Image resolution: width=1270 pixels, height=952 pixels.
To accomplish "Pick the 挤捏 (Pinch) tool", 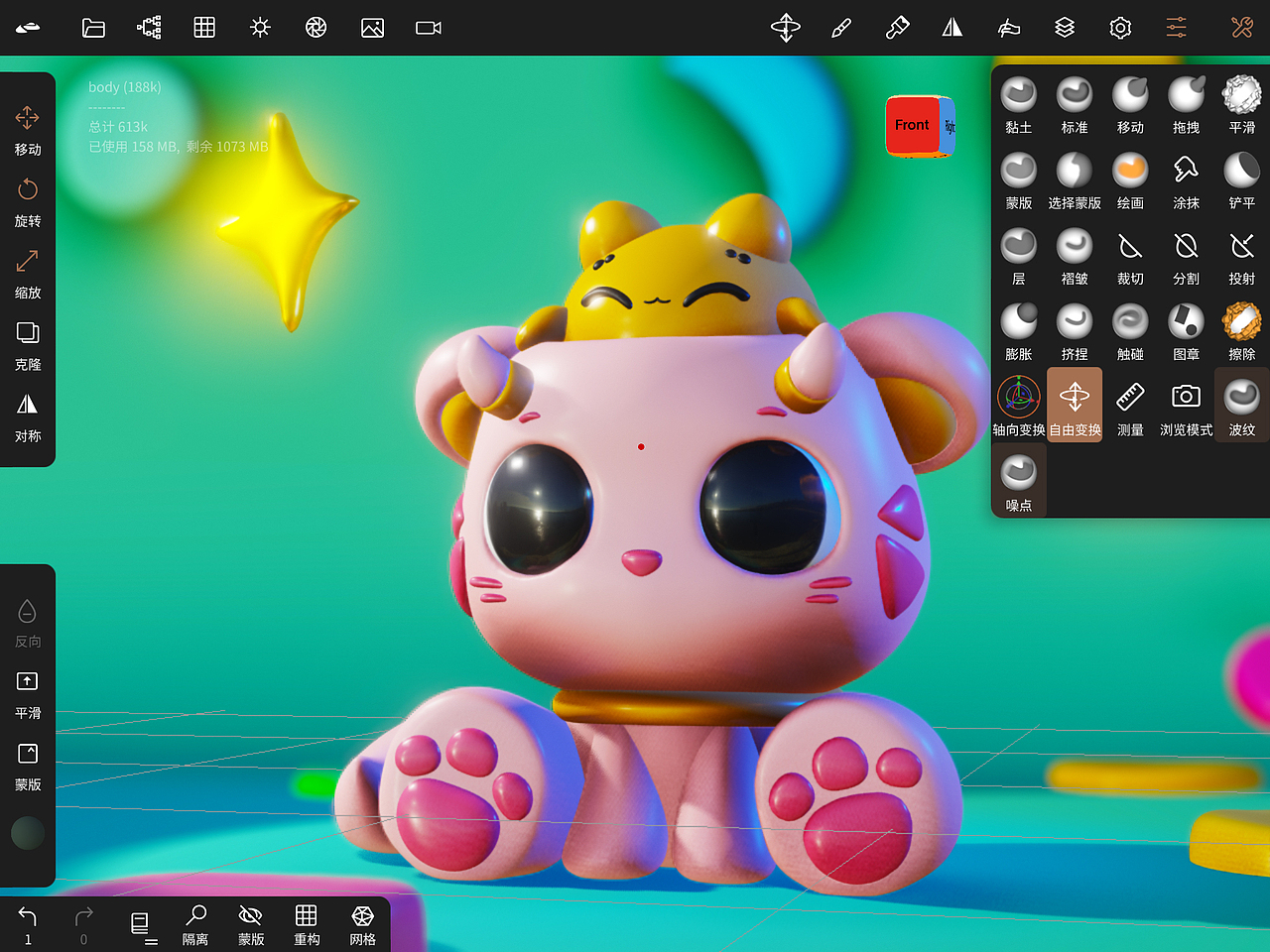I will pos(1075,331).
